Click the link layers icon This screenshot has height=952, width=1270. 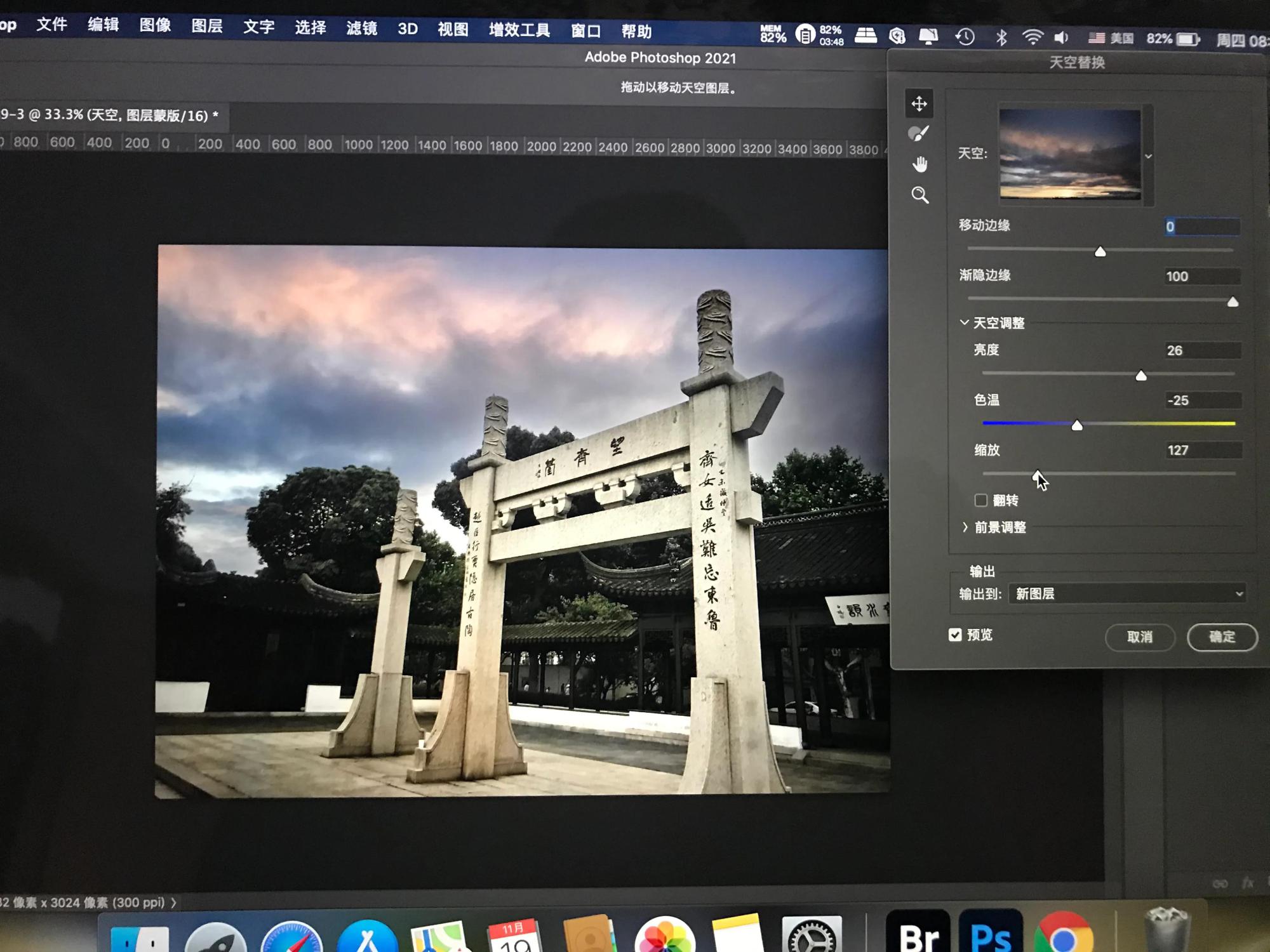pyautogui.click(x=1220, y=883)
